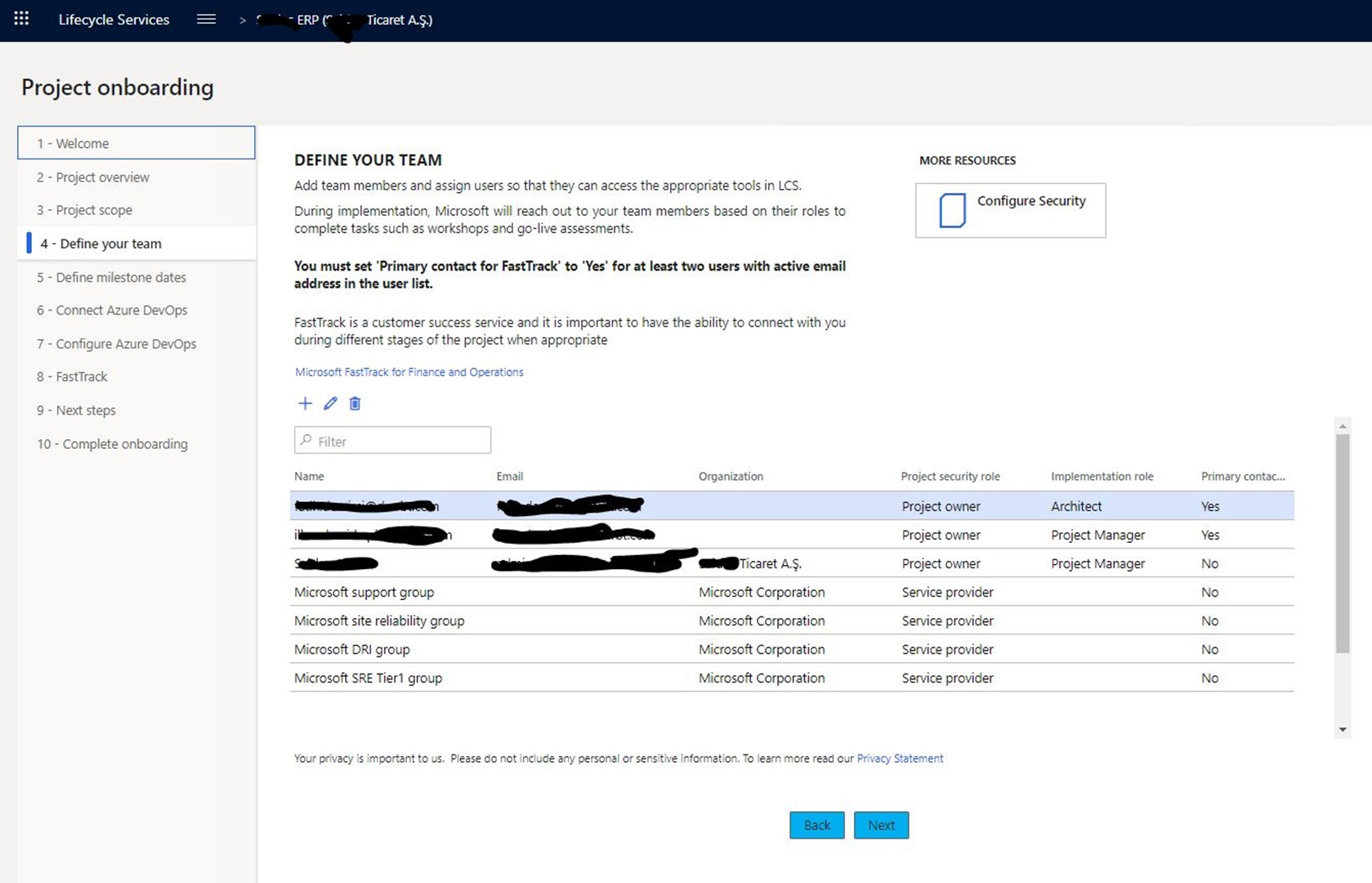Edit selected user with pencil icon
The image size is (1372, 883).
pos(330,403)
